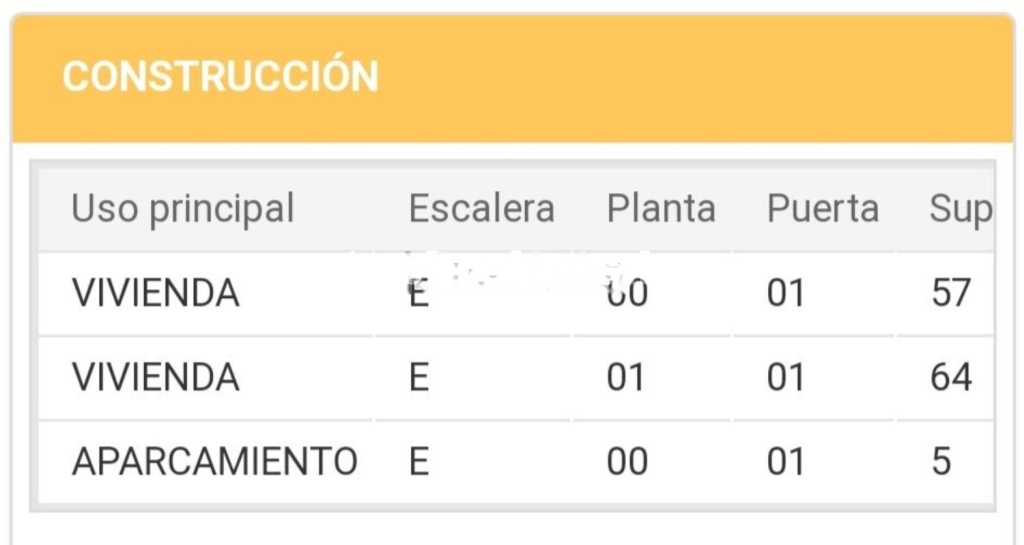1024x545 pixels.
Task: Click the surface value 64
Action: point(951,377)
